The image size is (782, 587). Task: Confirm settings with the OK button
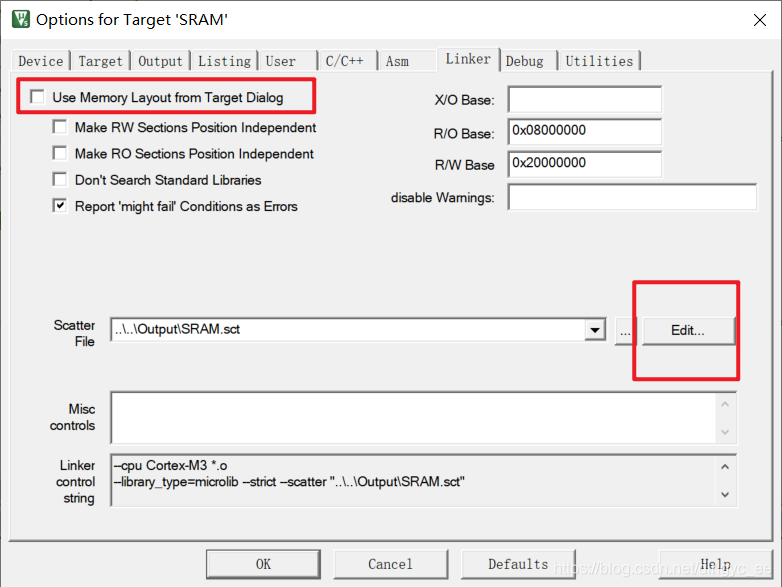[263, 564]
